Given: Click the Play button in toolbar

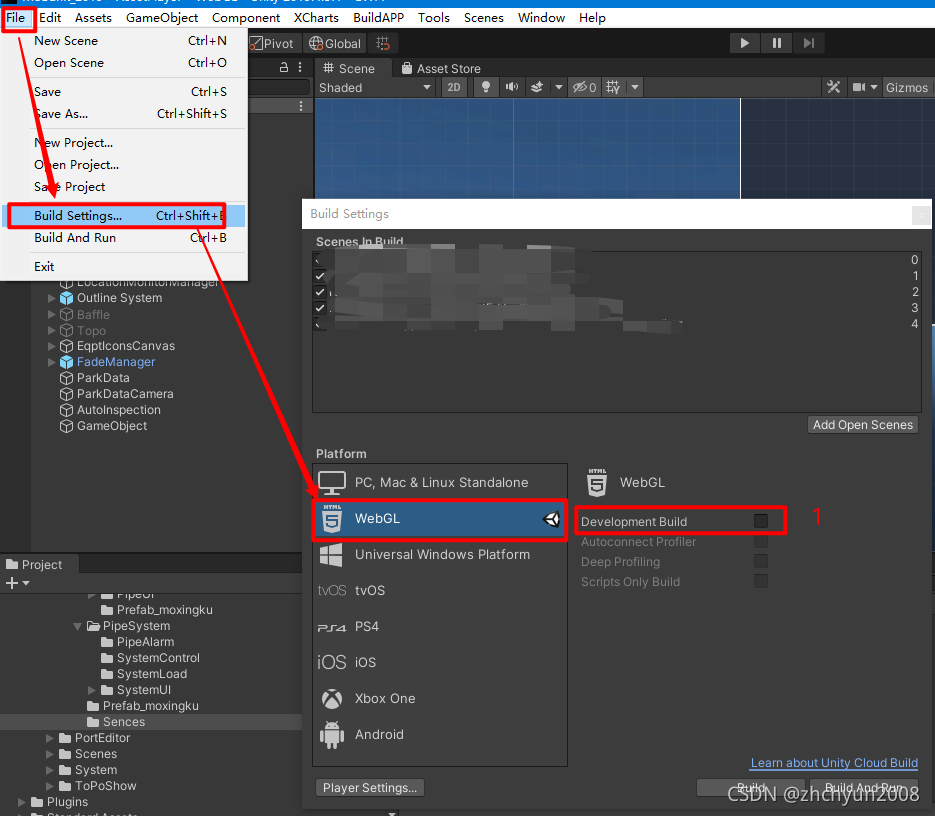Looking at the screenshot, I should point(744,43).
